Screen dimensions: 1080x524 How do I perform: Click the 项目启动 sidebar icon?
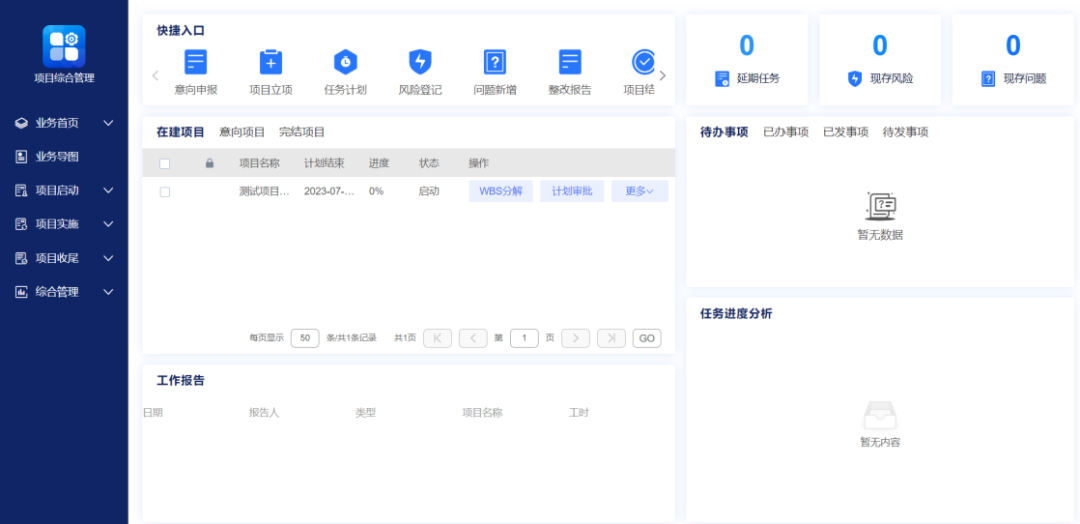tap(21, 191)
